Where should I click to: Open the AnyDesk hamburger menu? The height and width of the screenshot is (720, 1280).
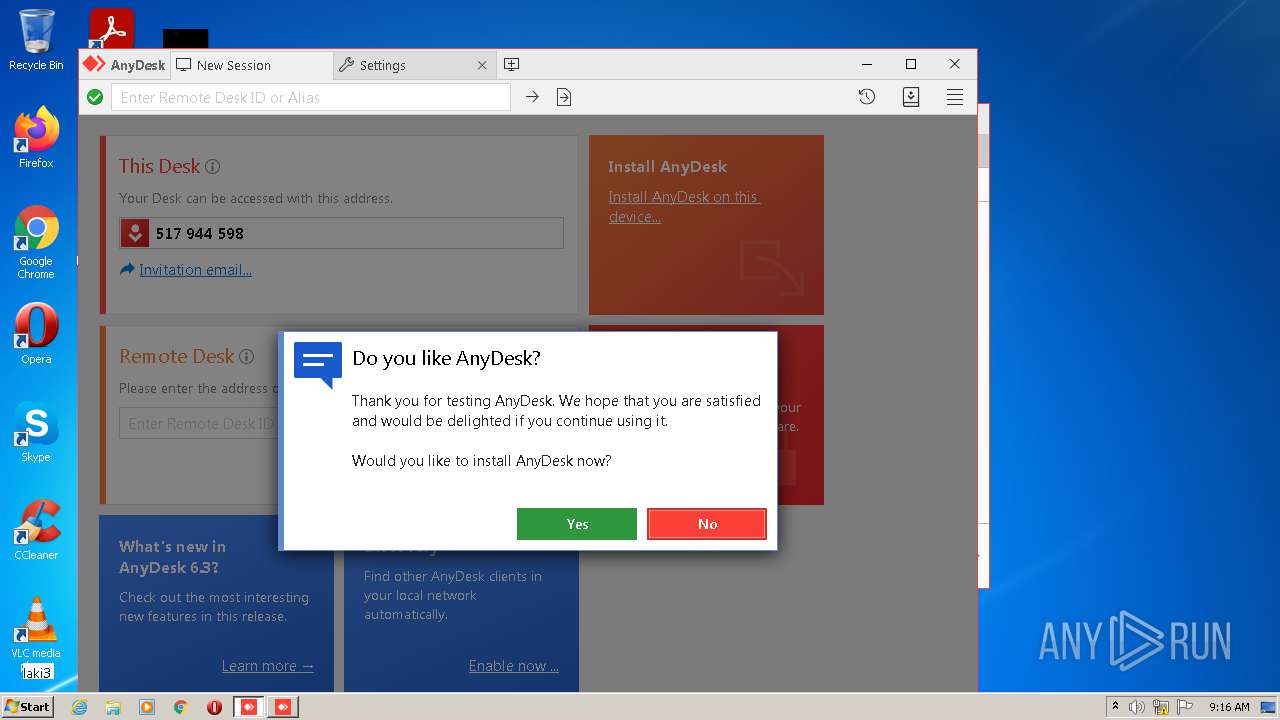tap(955, 97)
